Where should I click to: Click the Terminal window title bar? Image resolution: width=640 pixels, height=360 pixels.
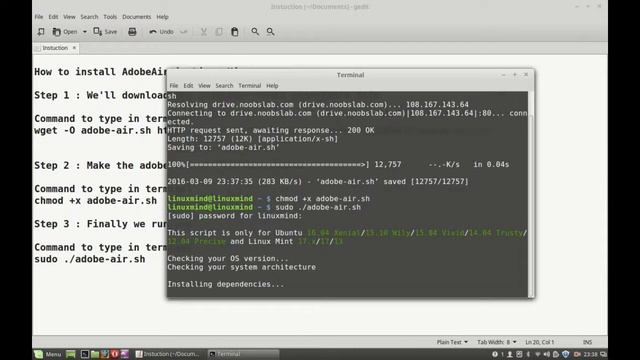click(x=350, y=75)
